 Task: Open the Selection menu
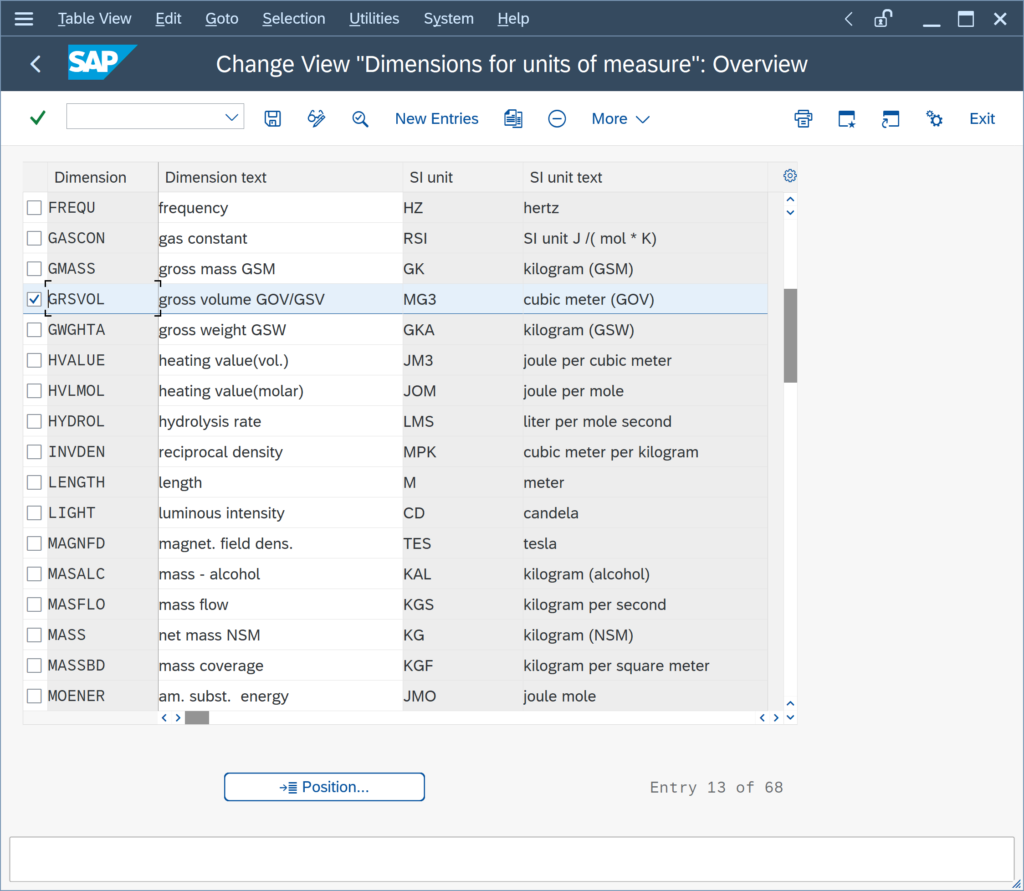click(293, 18)
